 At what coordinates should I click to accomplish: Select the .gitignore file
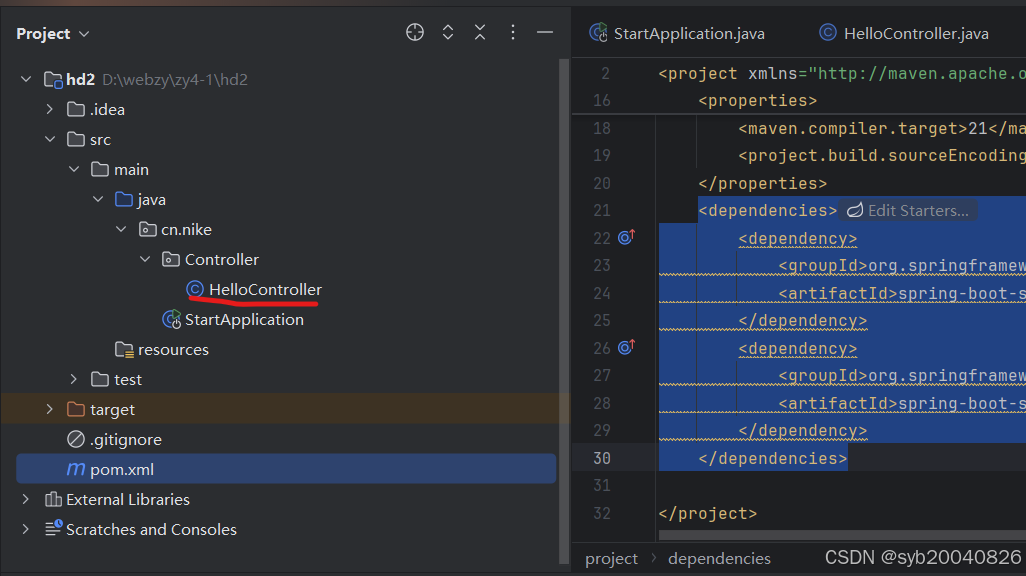pyautogui.click(x=126, y=439)
